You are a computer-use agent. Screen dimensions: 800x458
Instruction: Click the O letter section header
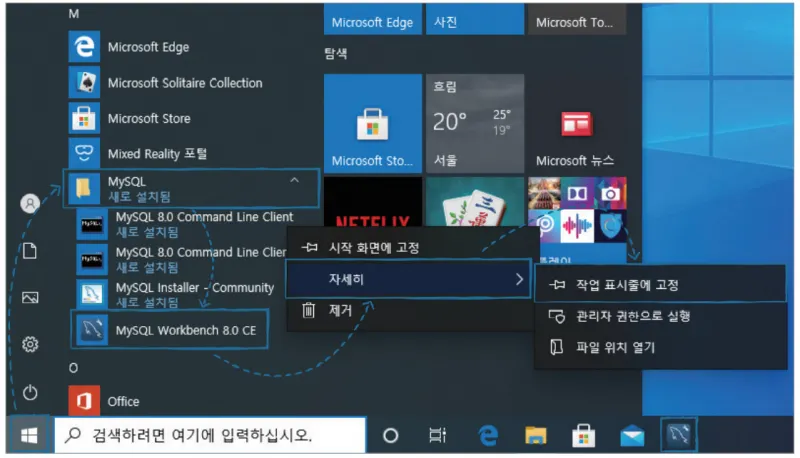pyautogui.click(x=73, y=367)
